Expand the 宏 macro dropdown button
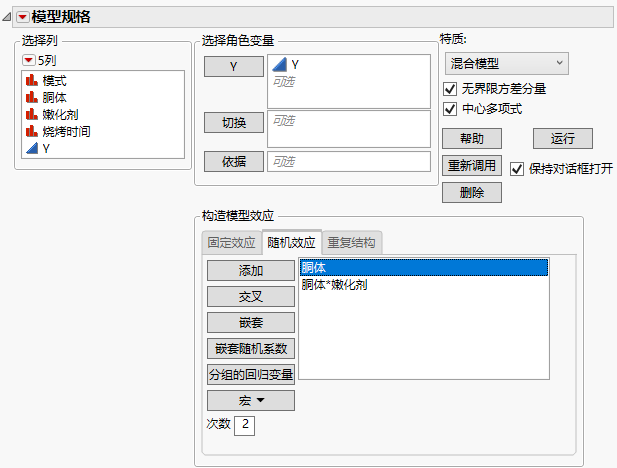This screenshot has height=468, width=617. click(x=250, y=401)
